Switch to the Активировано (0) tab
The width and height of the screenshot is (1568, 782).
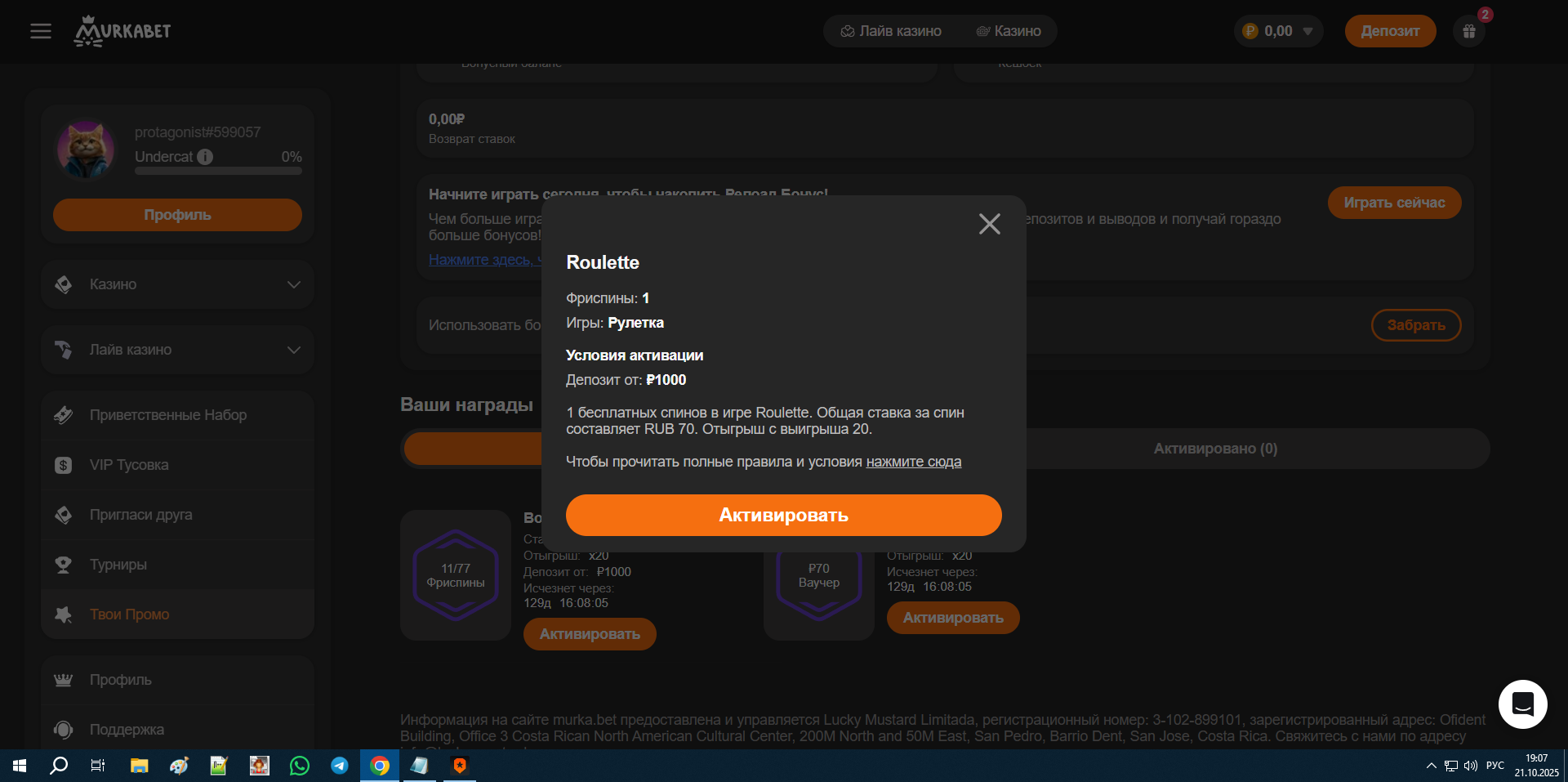pyautogui.click(x=1214, y=449)
